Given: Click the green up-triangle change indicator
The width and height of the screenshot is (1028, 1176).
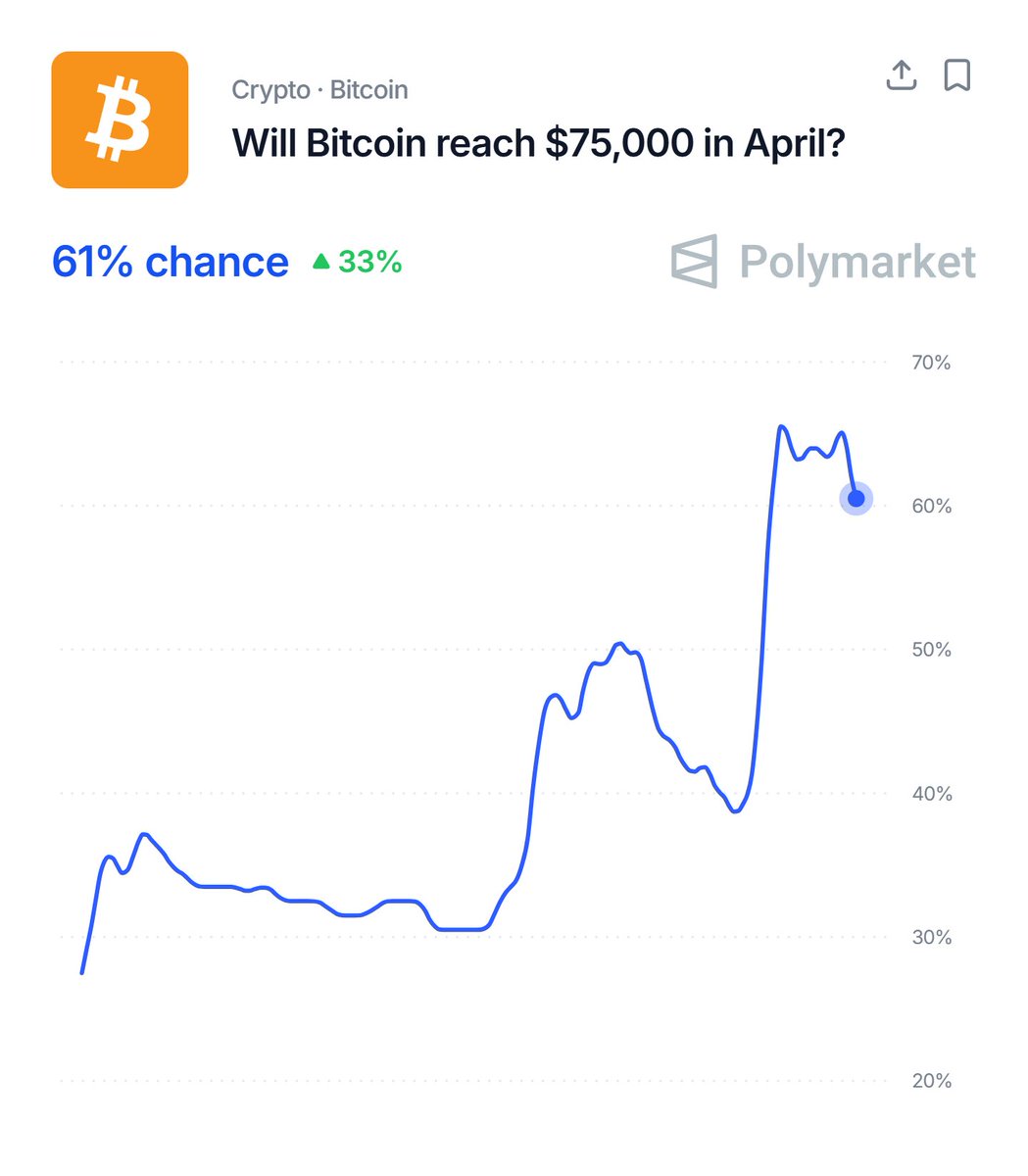Looking at the screenshot, I should (x=320, y=262).
